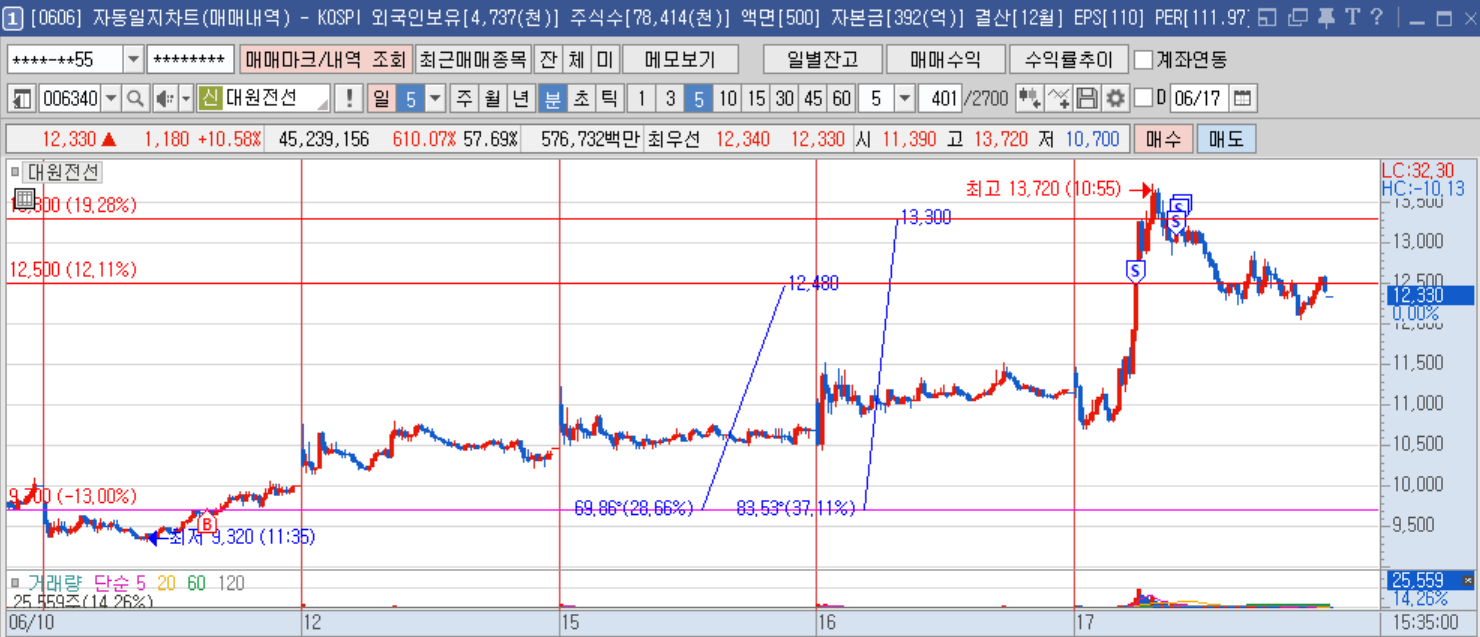Open the day count 5 dropdown arrow
This screenshot has width=1480, height=637.
click(x=436, y=98)
